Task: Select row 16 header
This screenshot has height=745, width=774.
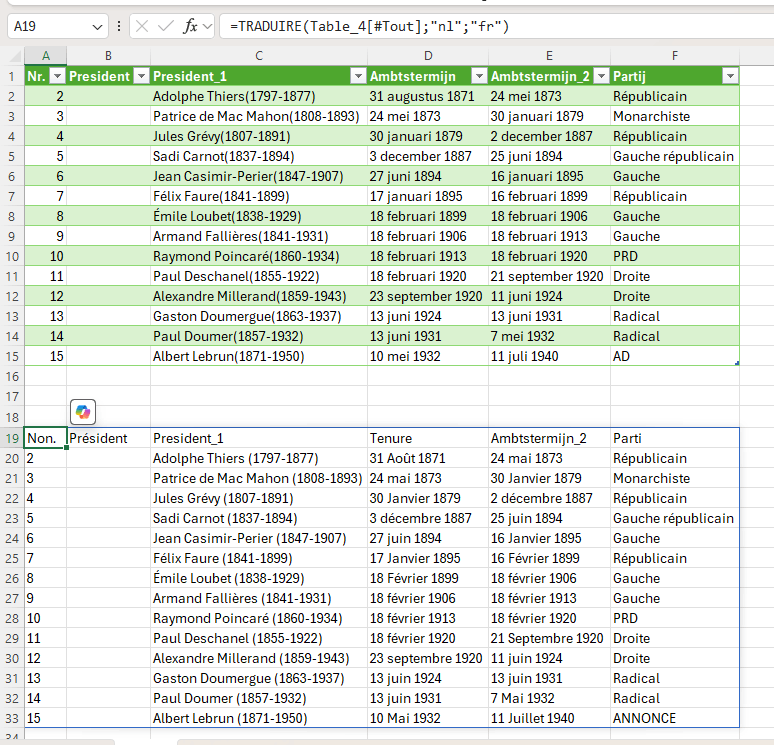Action: click(x=12, y=377)
